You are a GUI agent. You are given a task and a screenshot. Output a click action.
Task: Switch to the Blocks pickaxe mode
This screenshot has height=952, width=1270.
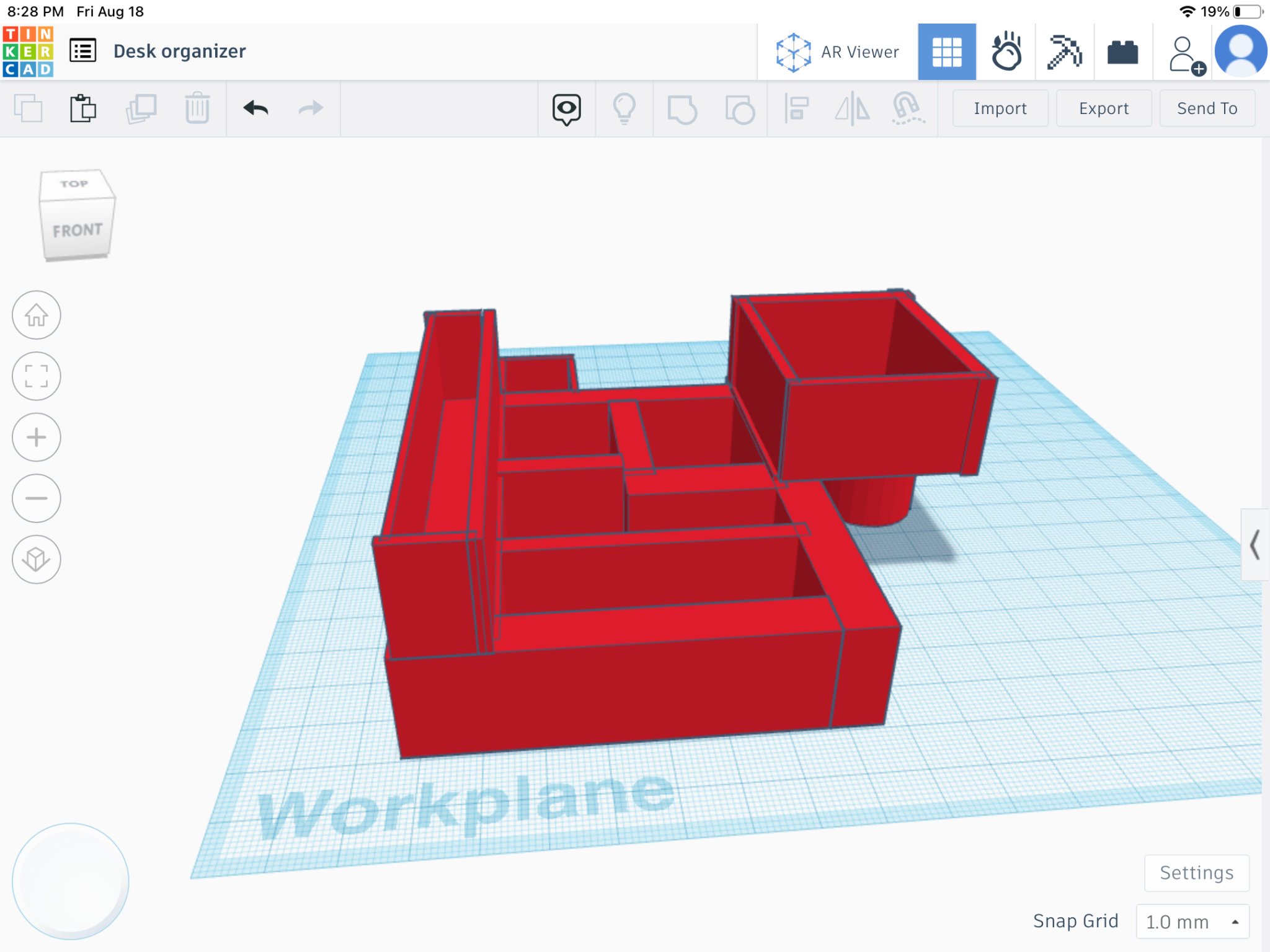click(1064, 52)
